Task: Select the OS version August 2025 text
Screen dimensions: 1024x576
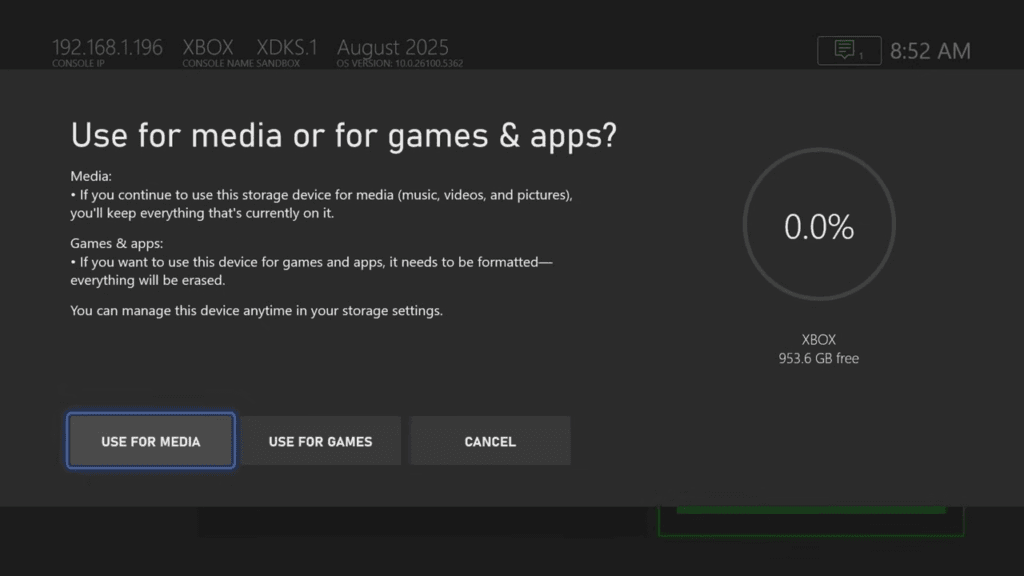Action: click(392, 47)
